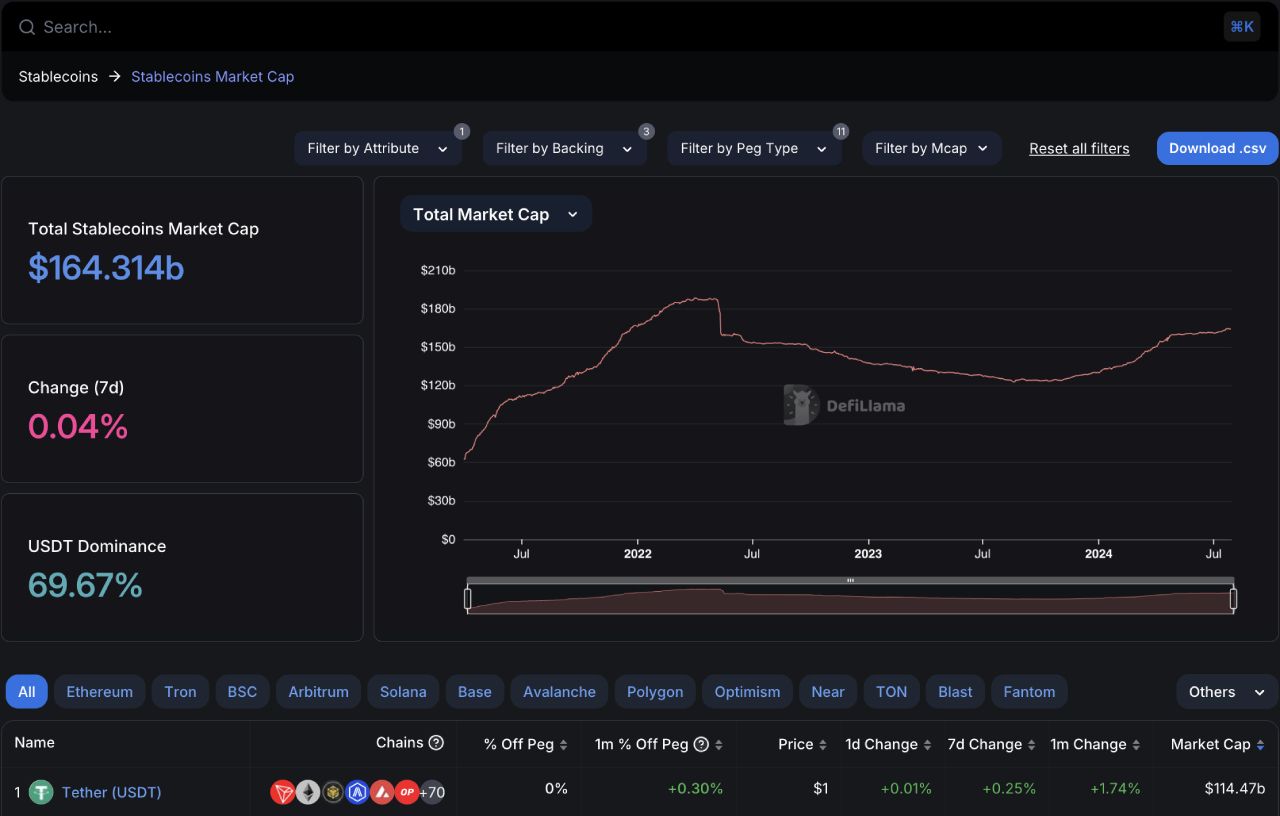Image resolution: width=1280 pixels, height=816 pixels.
Task: Click the Optimism chain icon in Tether row
Action: [x=407, y=792]
